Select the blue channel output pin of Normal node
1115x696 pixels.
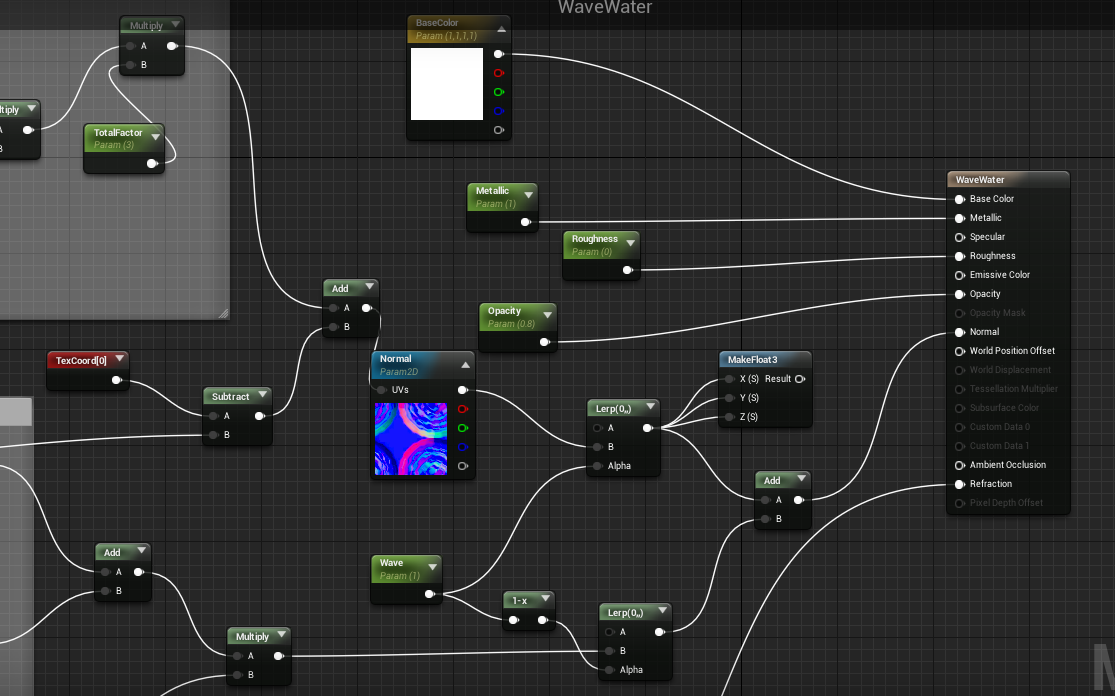click(462, 447)
